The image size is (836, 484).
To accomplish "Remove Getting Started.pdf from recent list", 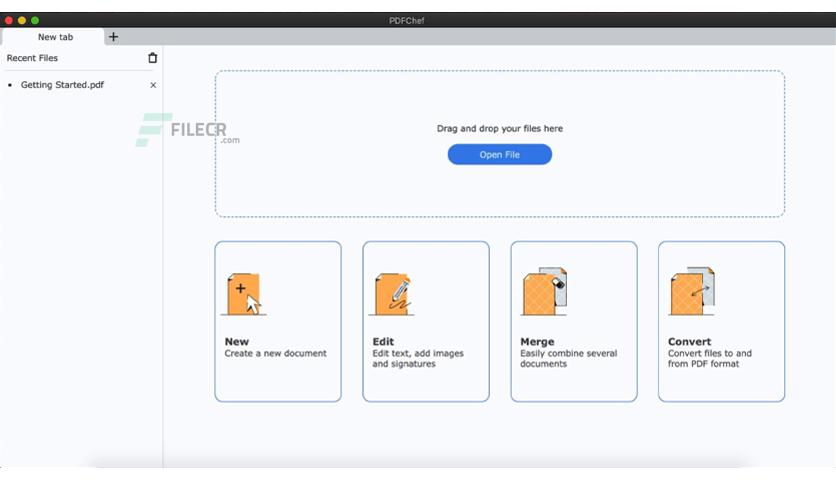I will coord(153,85).
